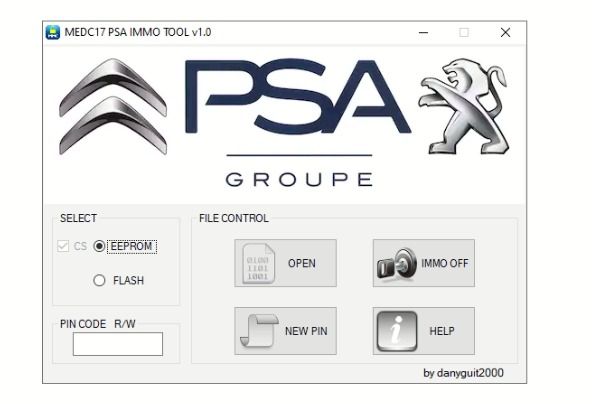Select the EEPROM radio button

click(99, 246)
